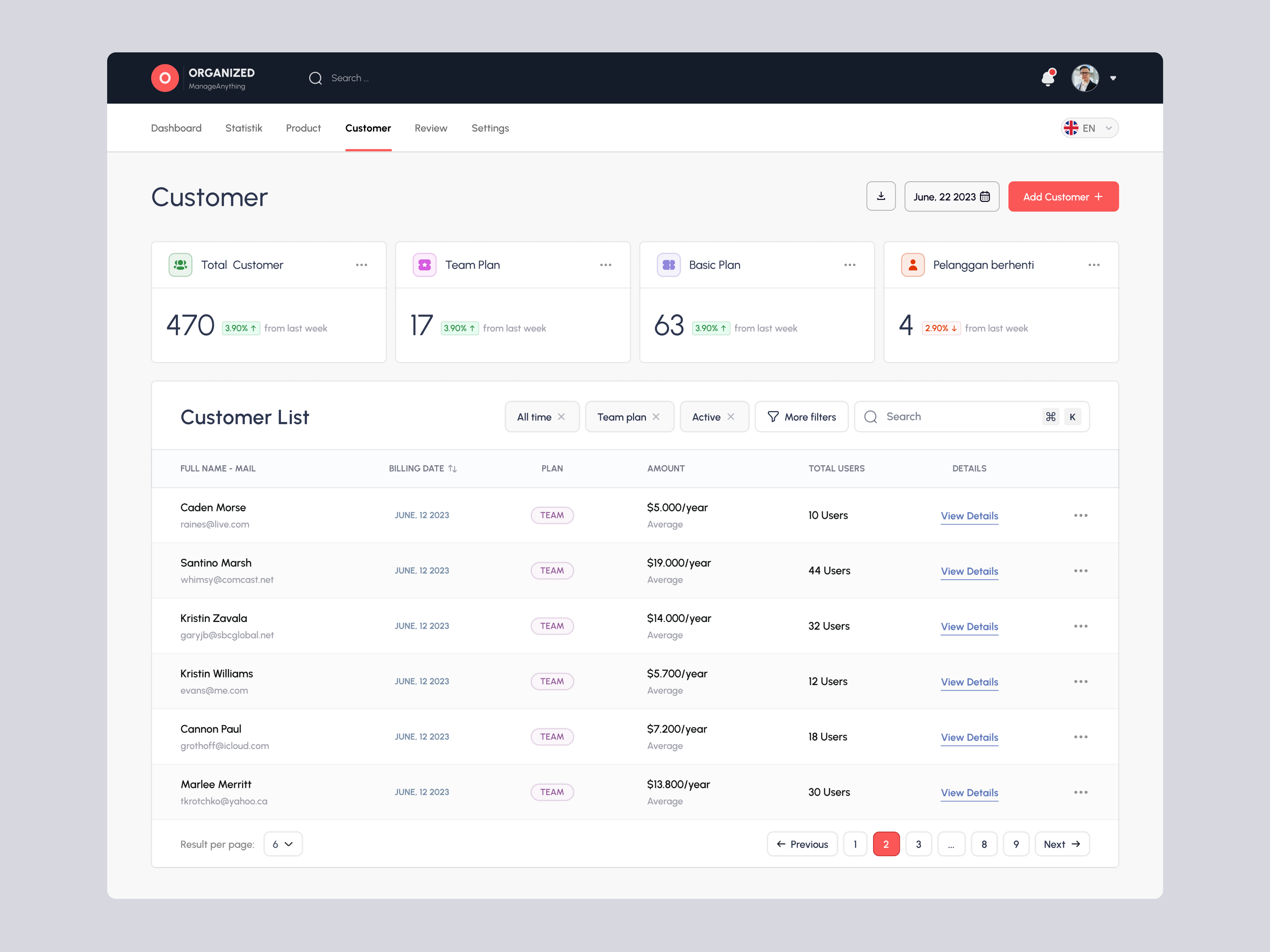This screenshot has width=1270, height=952.
Task: Remove the Active filter chip
Action: [x=731, y=416]
